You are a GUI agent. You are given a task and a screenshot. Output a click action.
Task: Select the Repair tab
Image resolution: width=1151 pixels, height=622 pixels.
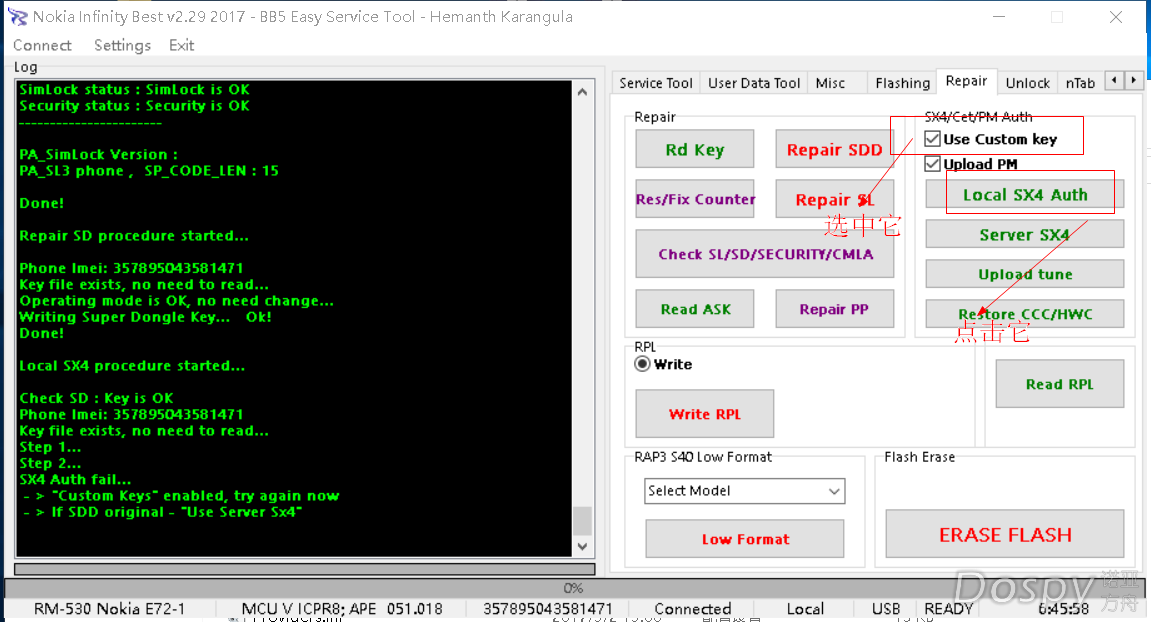[966, 81]
